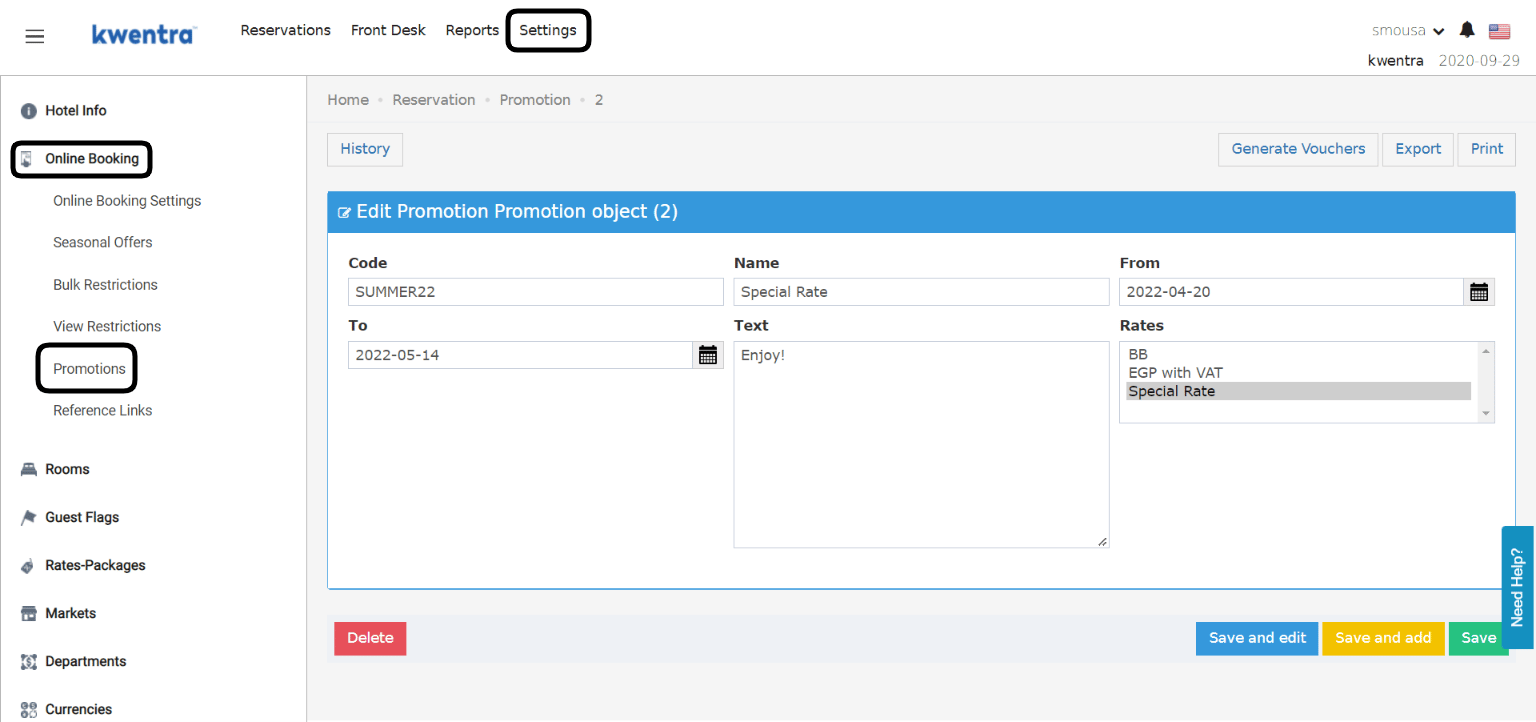Click the Online Booking sidebar icon
The height and width of the screenshot is (722, 1536).
tap(27, 159)
